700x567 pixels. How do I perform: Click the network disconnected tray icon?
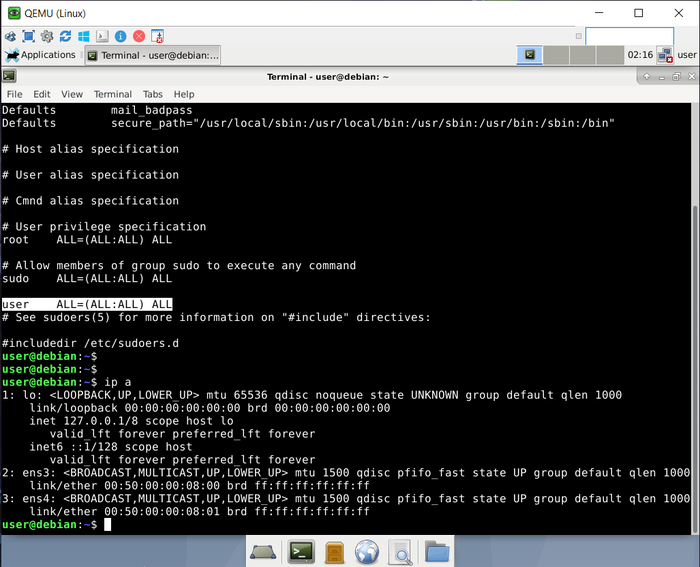tap(665, 55)
